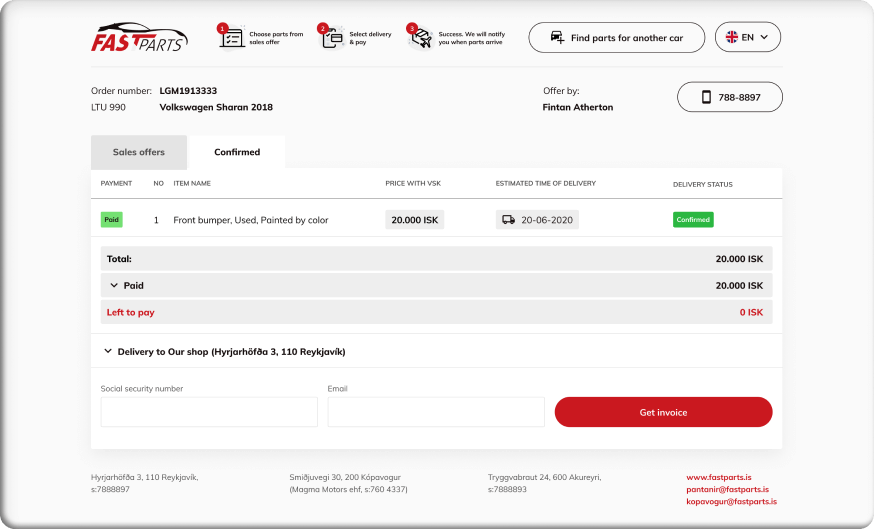Viewport: 874px width, 529px height.
Task: Click the FastParts logo
Action: pos(138,37)
